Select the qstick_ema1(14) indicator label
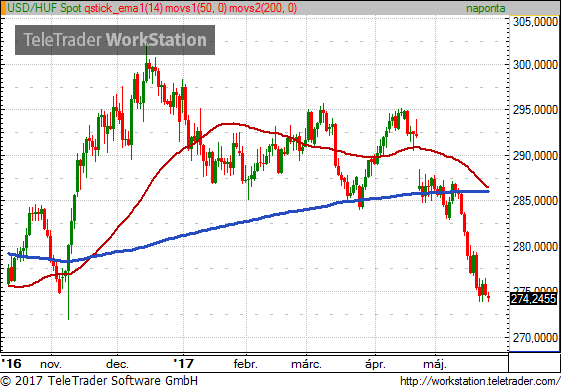The width and height of the screenshot is (561, 390). [123, 8]
